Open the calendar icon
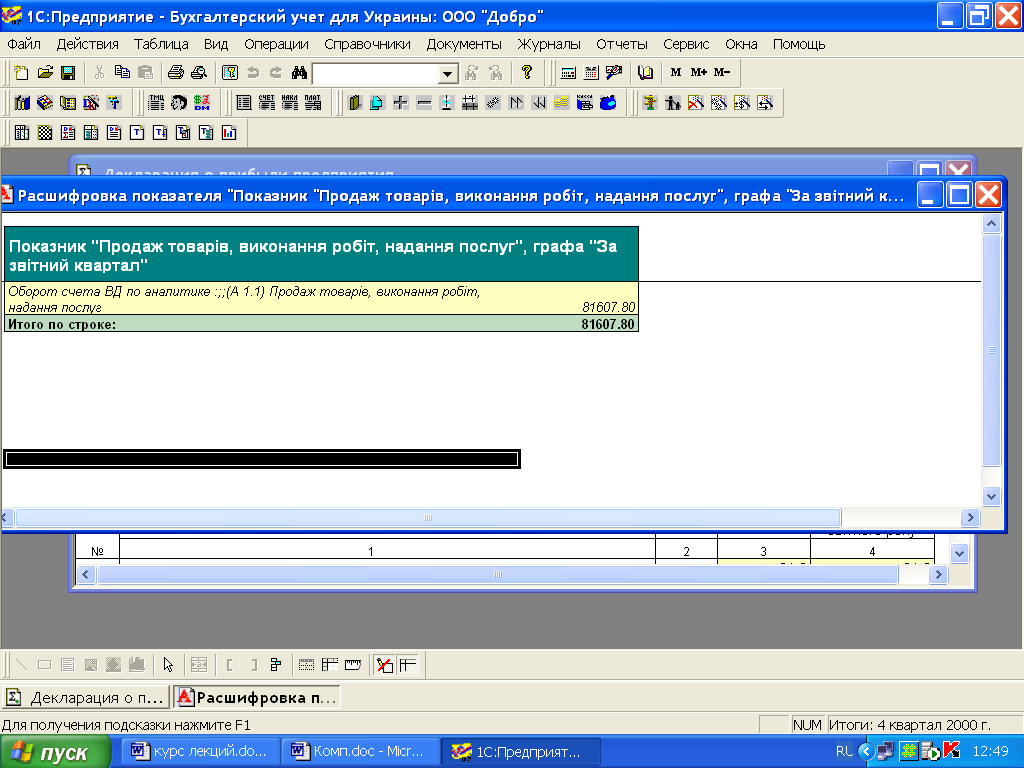Image resolution: width=1024 pixels, height=768 pixels. click(591, 72)
